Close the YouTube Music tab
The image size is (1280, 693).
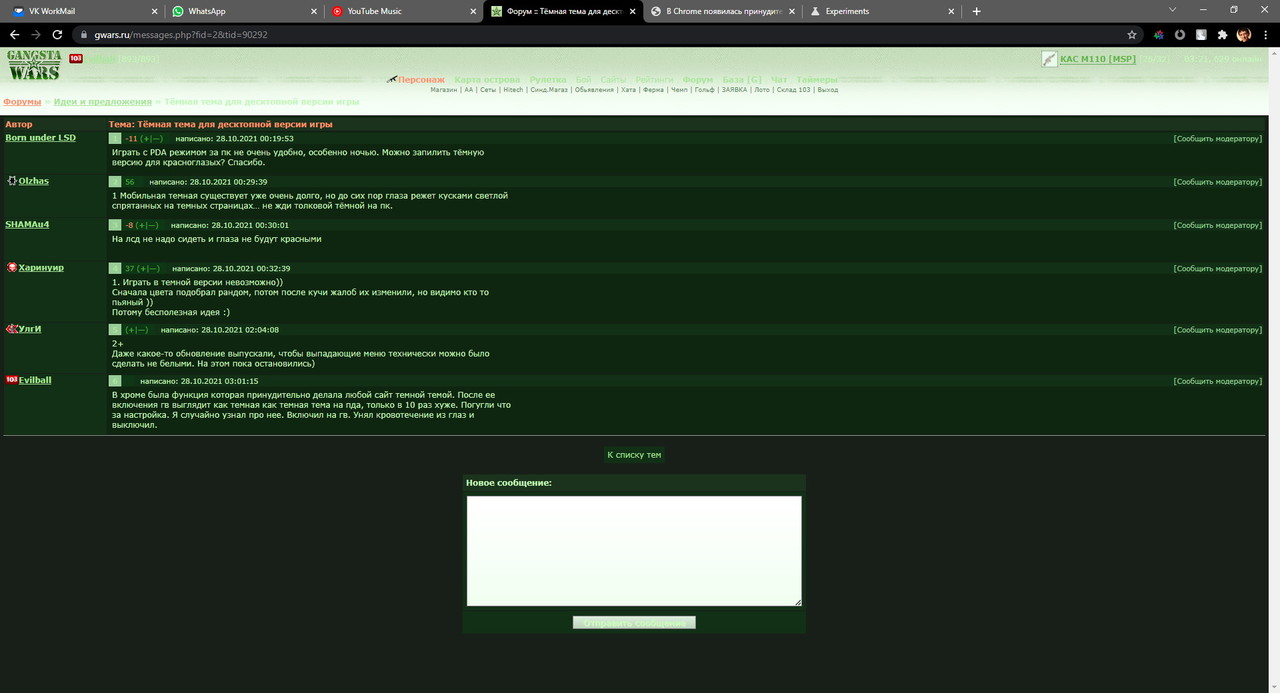tap(472, 11)
